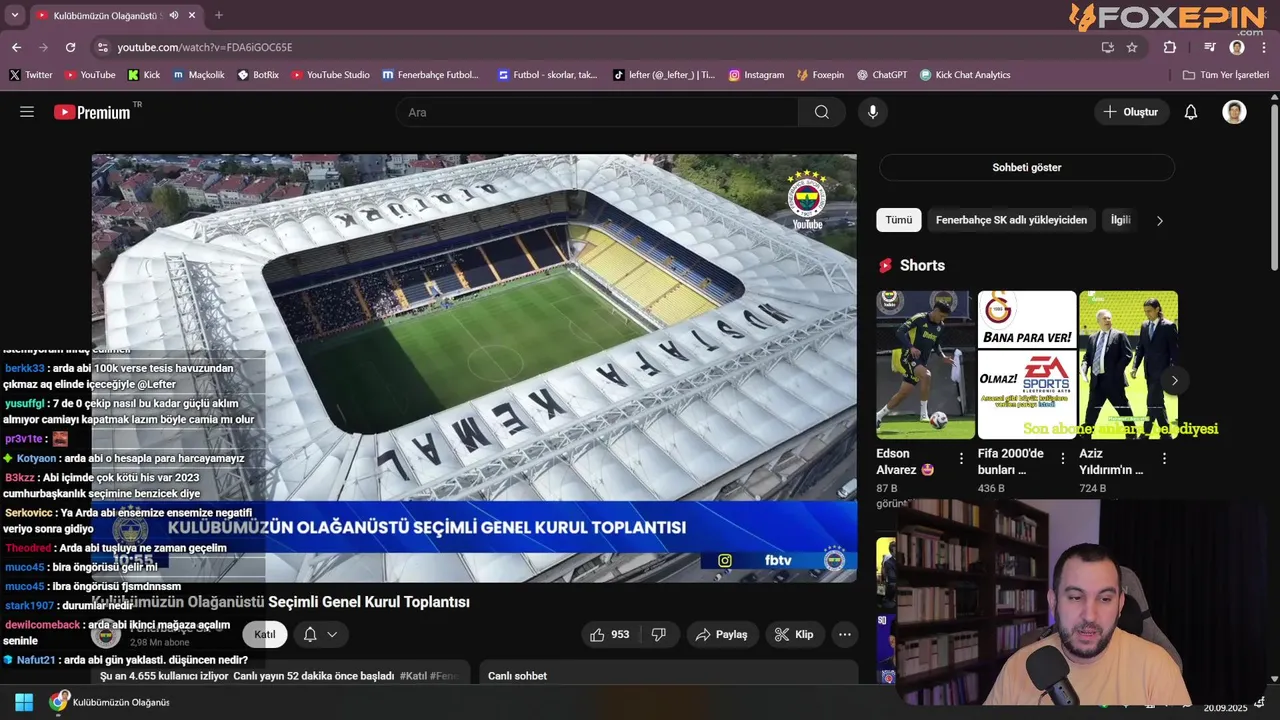1280x720 pixels.
Task: Click Paylaş share button
Action: [x=722, y=635]
